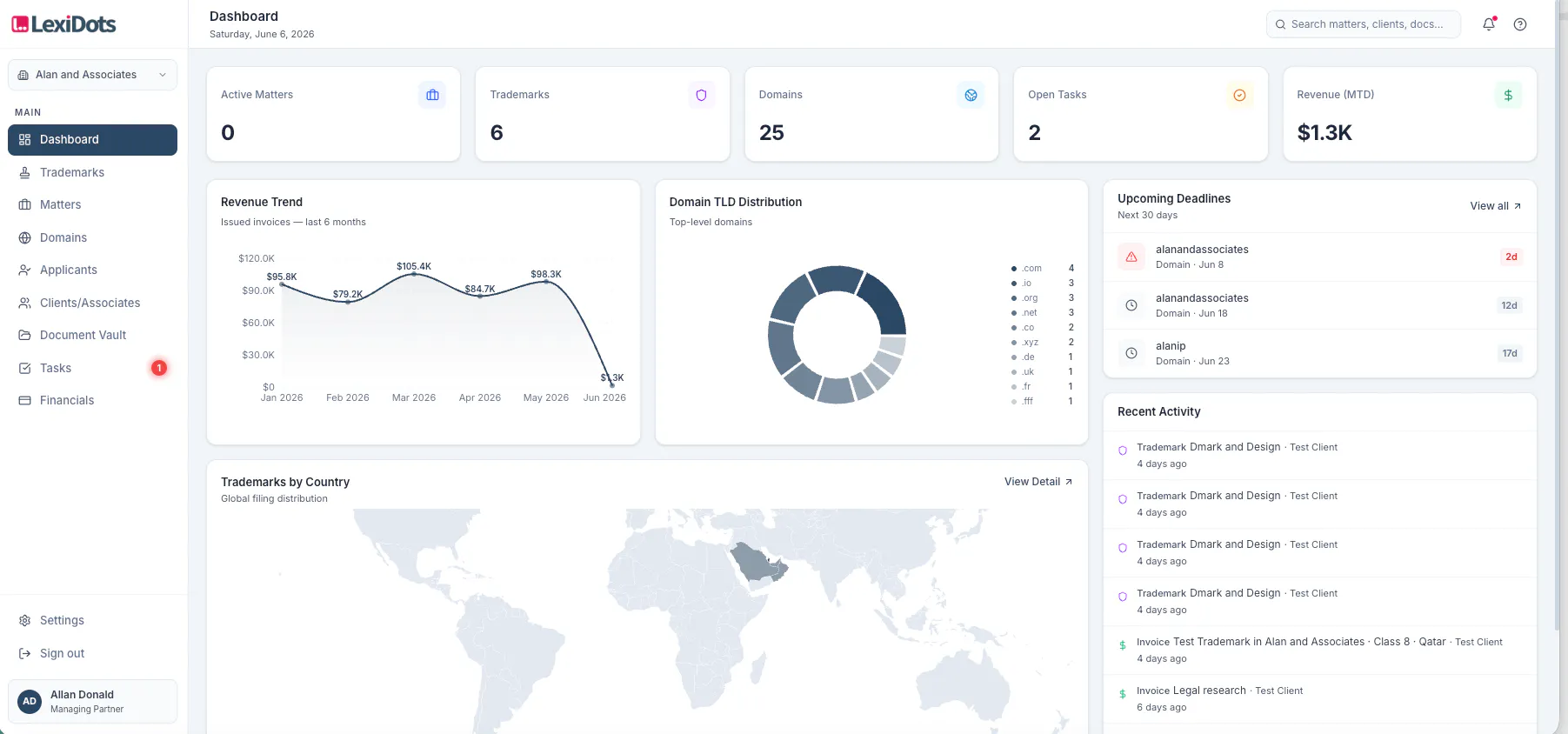Screen dimensions: 1568x734
Task: Click View all for Upcoming Deadlines
Action: pos(1496,206)
